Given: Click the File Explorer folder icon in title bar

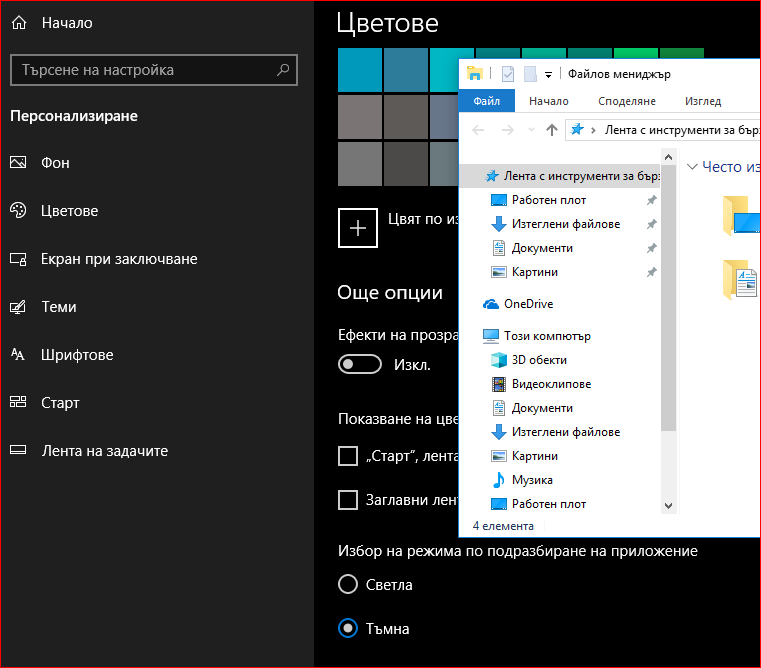Looking at the screenshot, I should [474, 74].
